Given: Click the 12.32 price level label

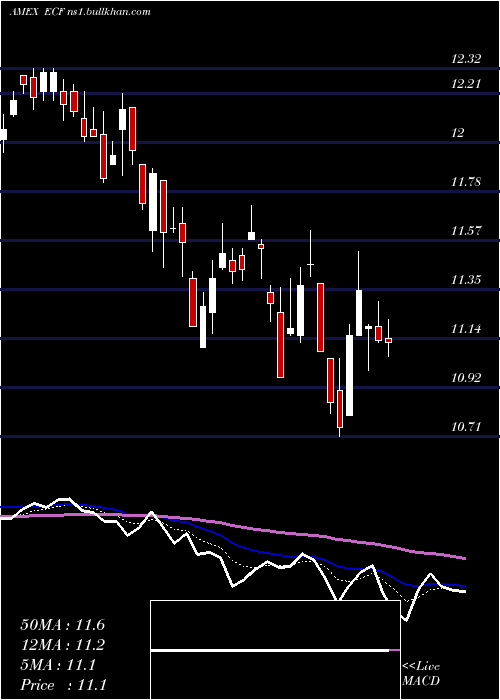Looking at the screenshot, I should pos(466,58).
